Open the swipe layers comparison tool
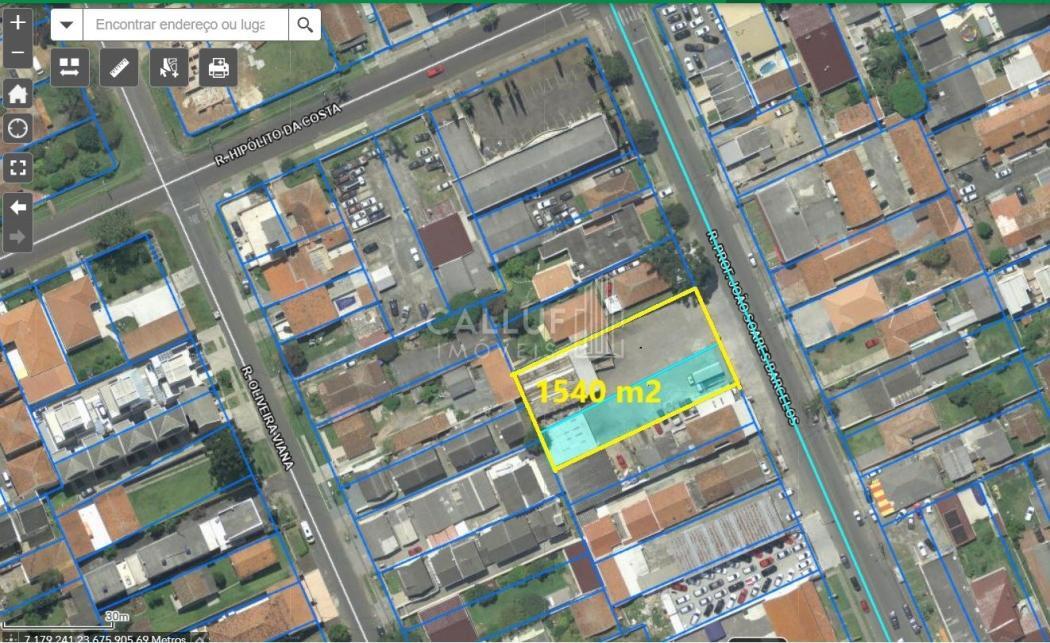The height and width of the screenshot is (643, 1050). [x=70, y=67]
